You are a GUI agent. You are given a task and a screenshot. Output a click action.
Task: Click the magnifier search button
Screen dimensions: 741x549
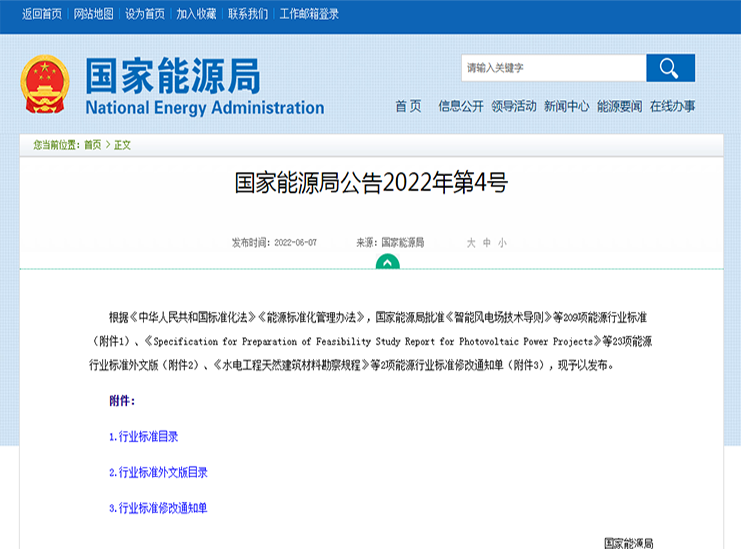670,68
